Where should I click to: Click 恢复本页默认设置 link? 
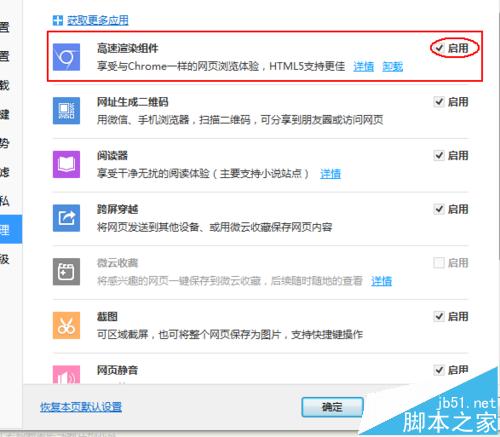[x=81, y=407]
